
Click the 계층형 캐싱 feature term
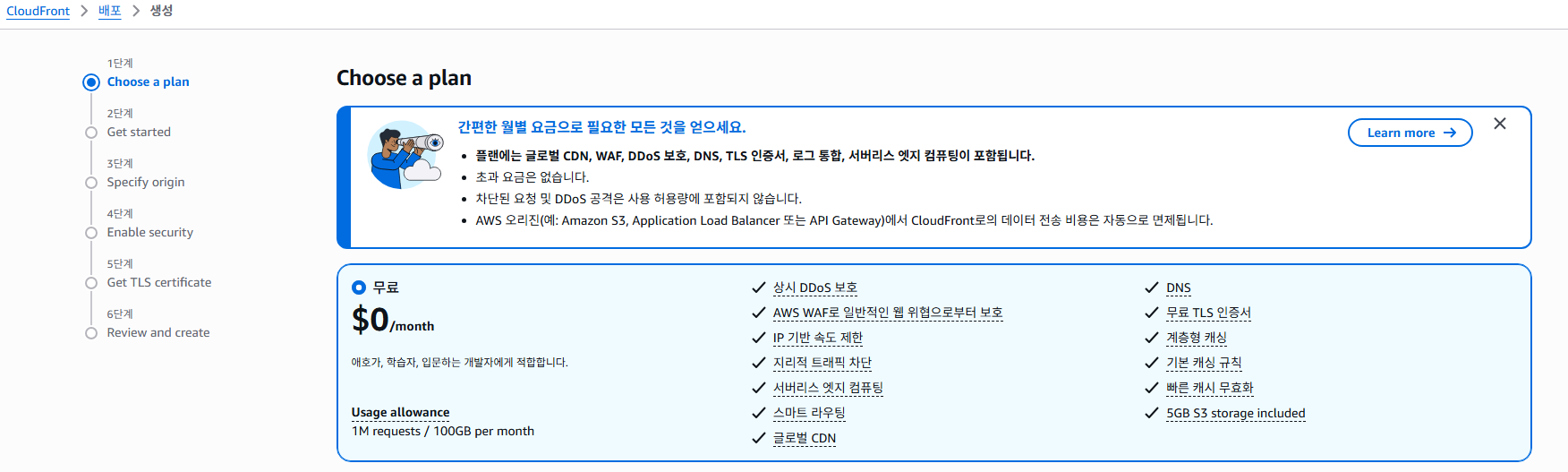click(x=1197, y=338)
